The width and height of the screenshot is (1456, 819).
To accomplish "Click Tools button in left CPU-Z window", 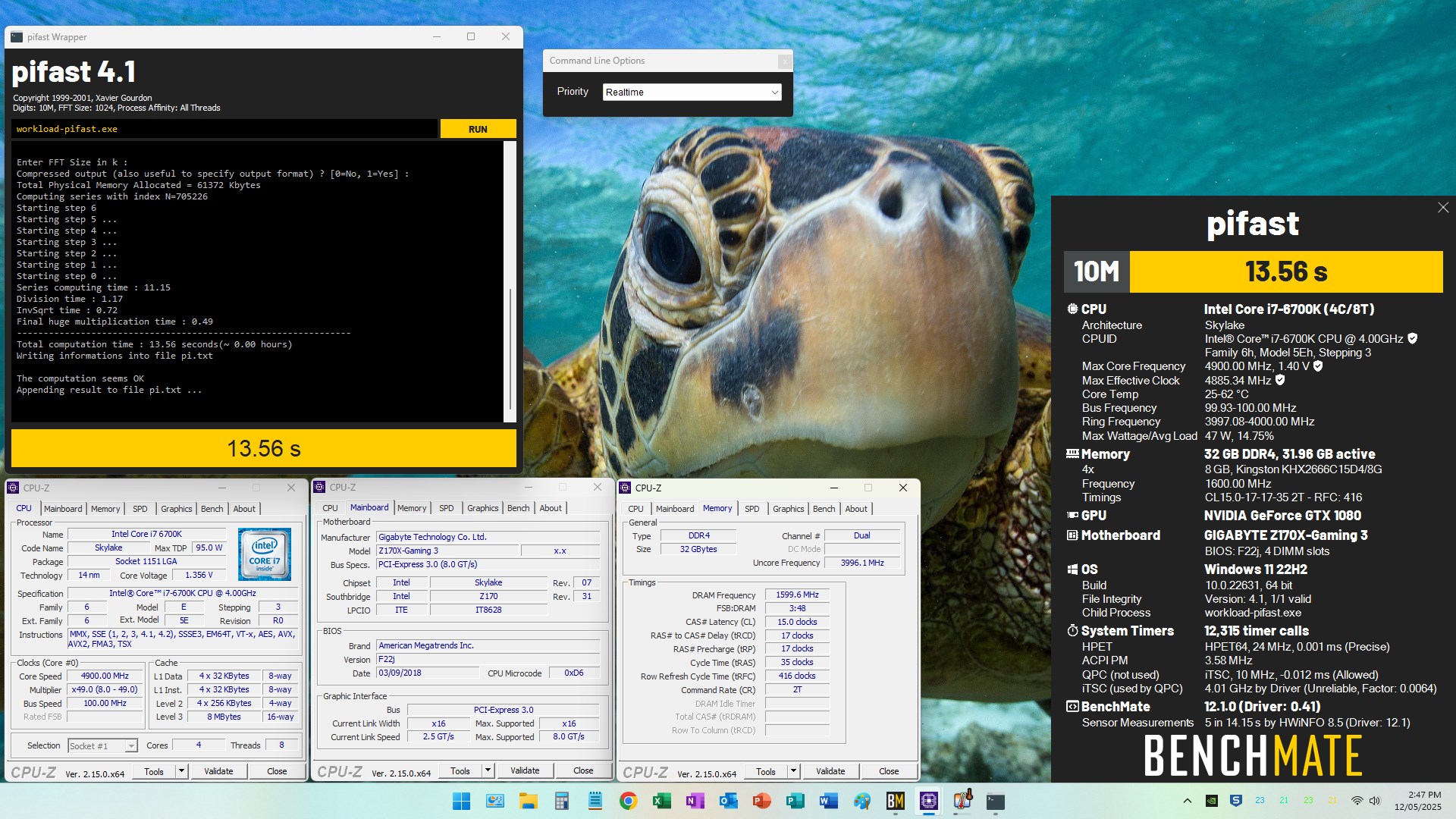I will click(154, 771).
